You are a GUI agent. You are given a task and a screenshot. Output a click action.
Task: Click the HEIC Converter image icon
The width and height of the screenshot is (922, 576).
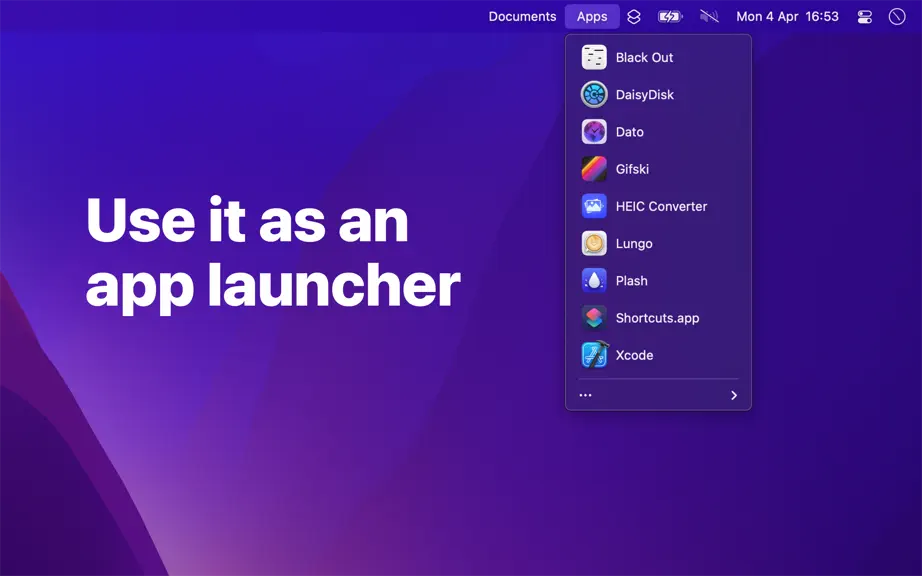pyautogui.click(x=594, y=206)
